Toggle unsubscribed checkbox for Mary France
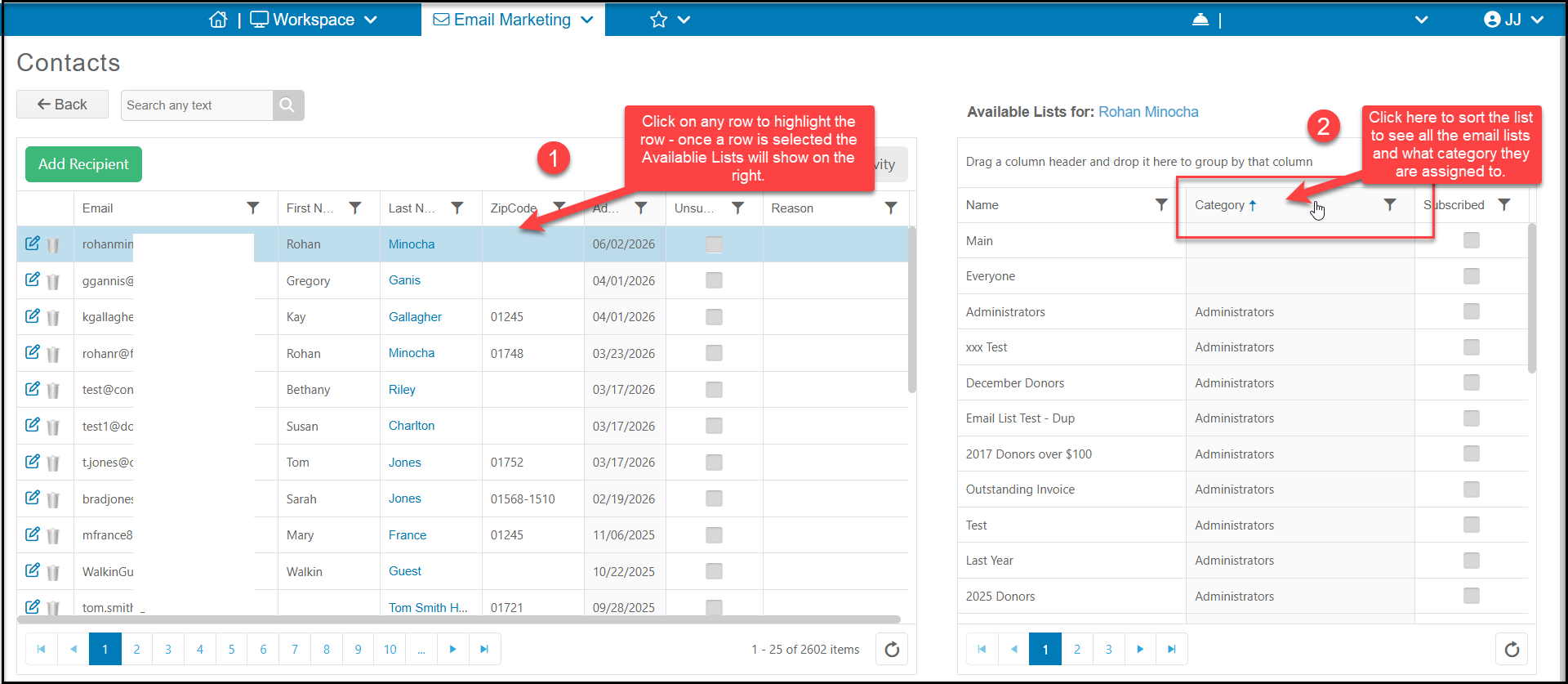The height and width of the screenshot is (684, 1568). pyautogui.click(x=714, y=535)
